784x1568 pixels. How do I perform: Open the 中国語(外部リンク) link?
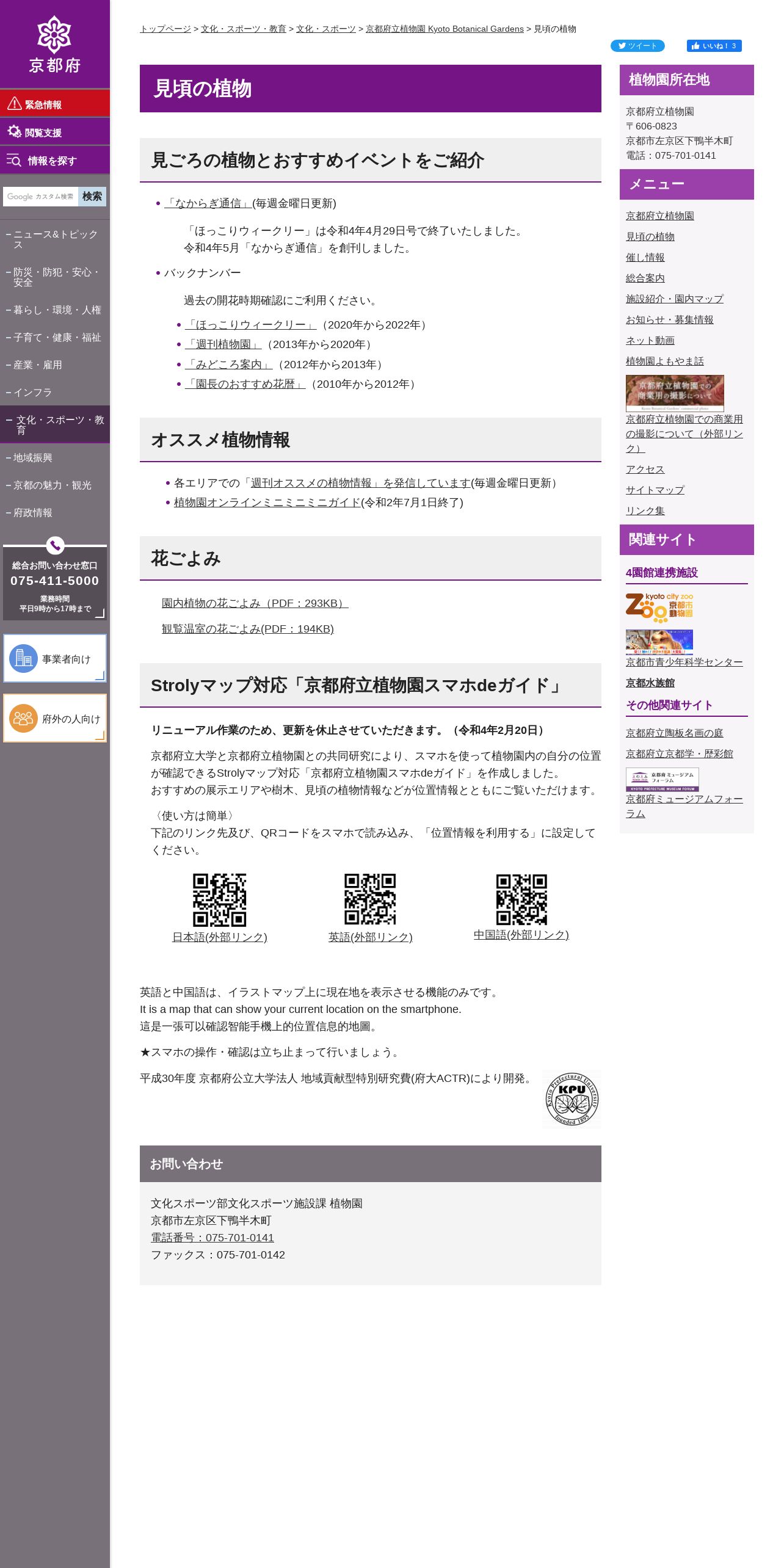pyautogui.click(x=521, y=935)
